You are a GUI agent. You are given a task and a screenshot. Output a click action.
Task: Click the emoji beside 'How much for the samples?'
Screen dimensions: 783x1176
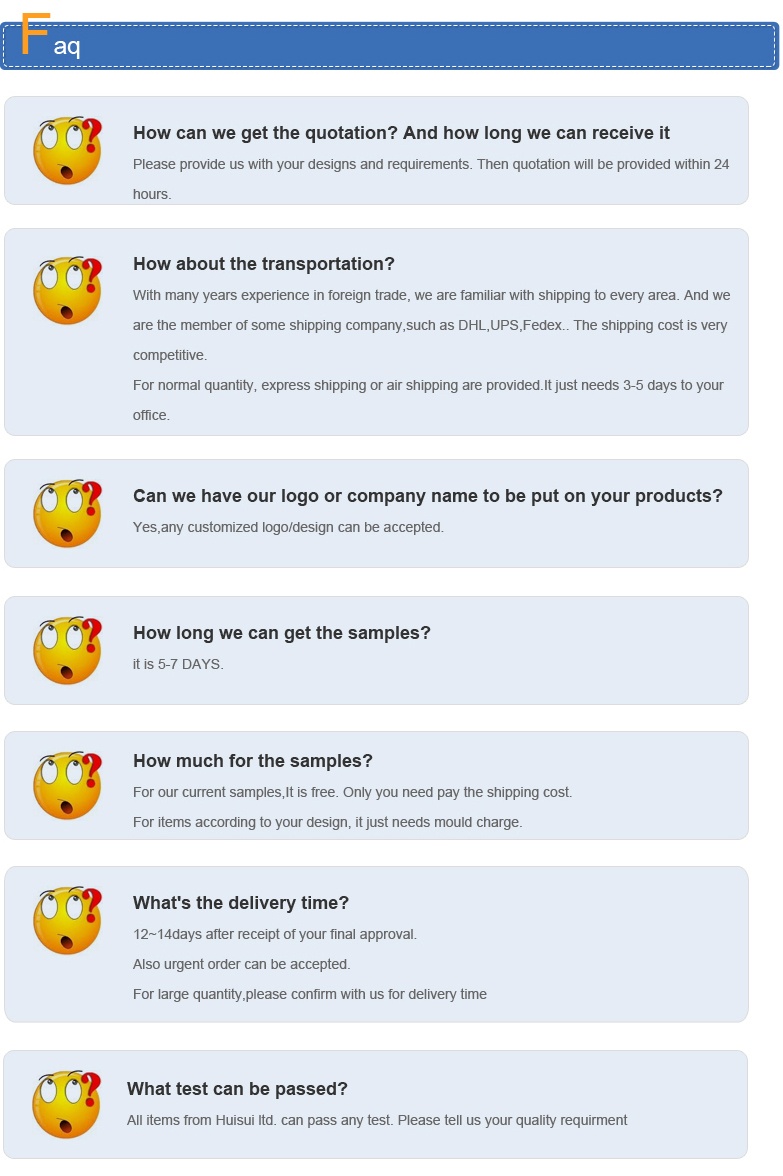(68, 785)
